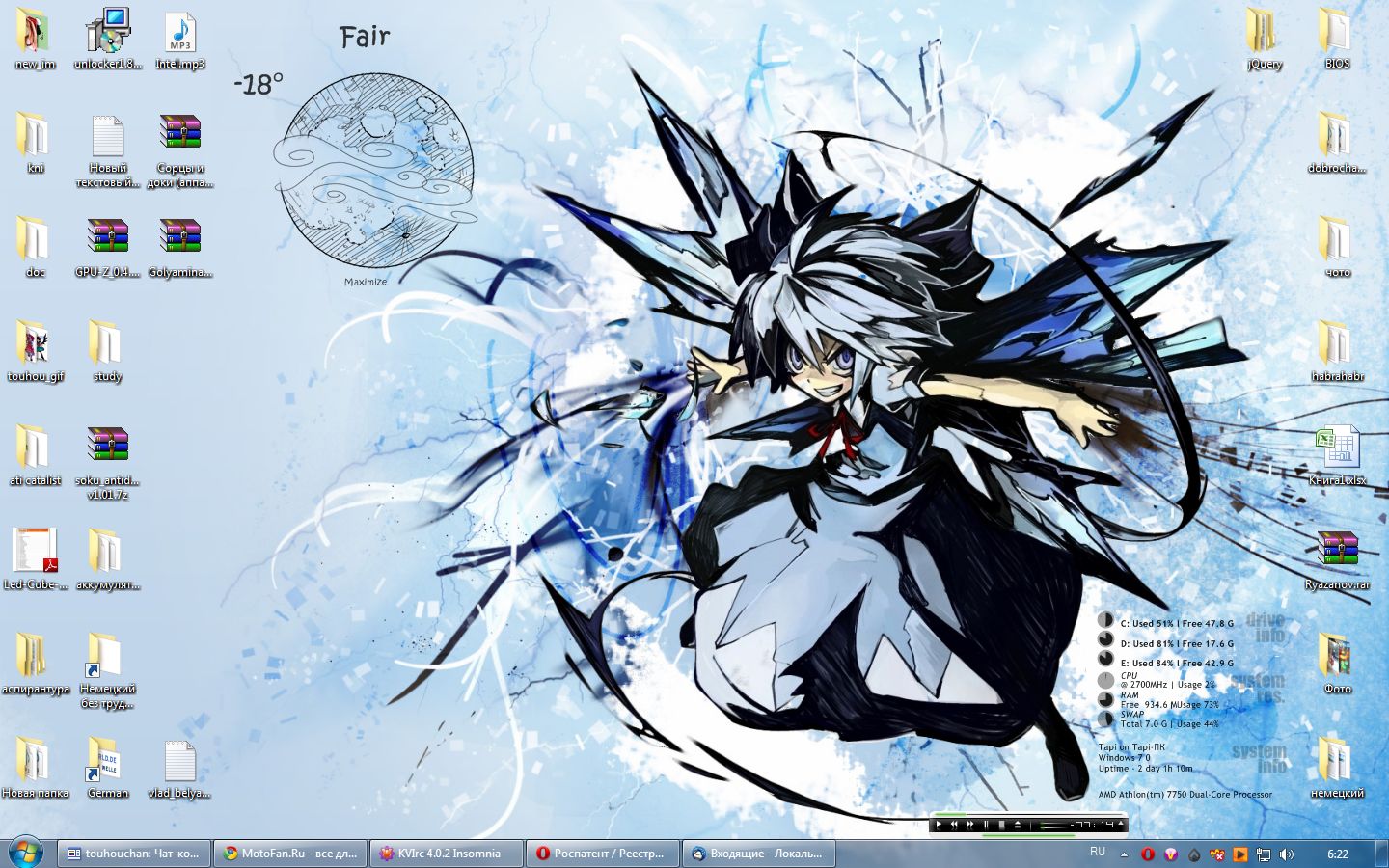Click 'C: Used 51% | Free 47.8 G'
The image size is (1389, 868).
pos(1176,624)
